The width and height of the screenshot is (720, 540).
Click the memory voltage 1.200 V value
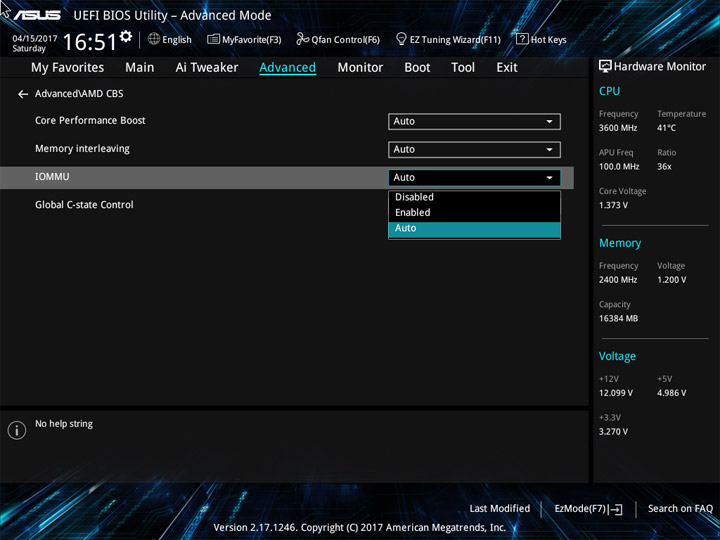(671, 280)
